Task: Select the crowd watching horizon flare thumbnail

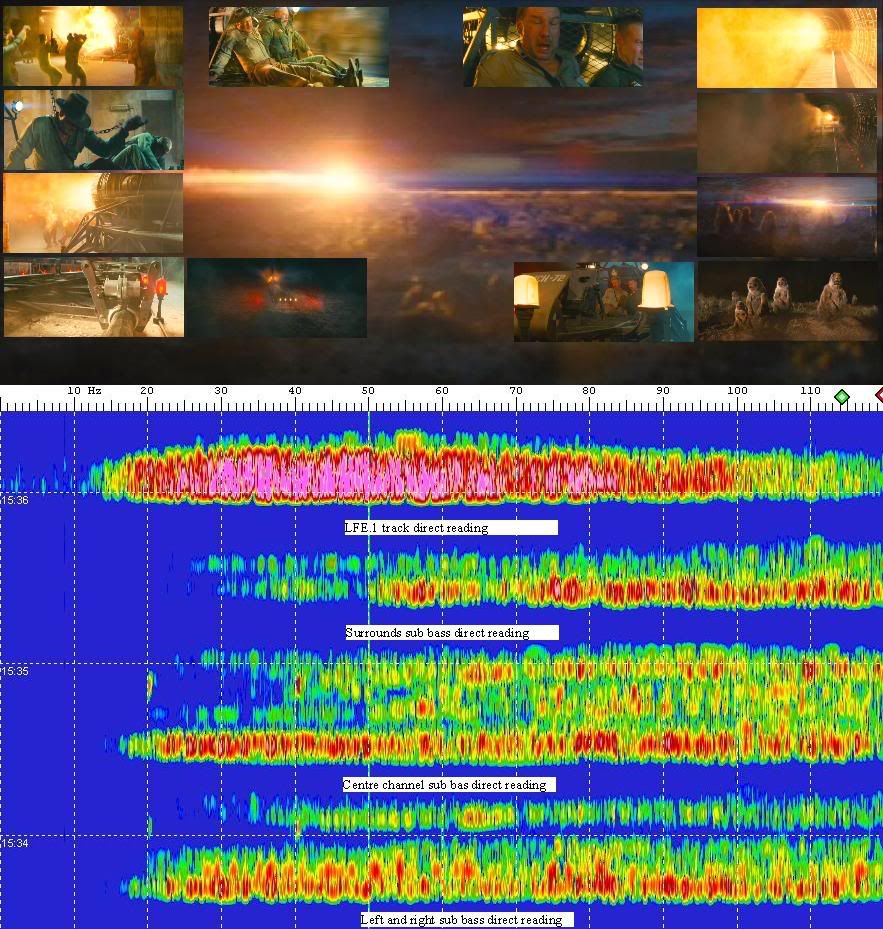Action: pyautogui.click(x=786, y=217)
